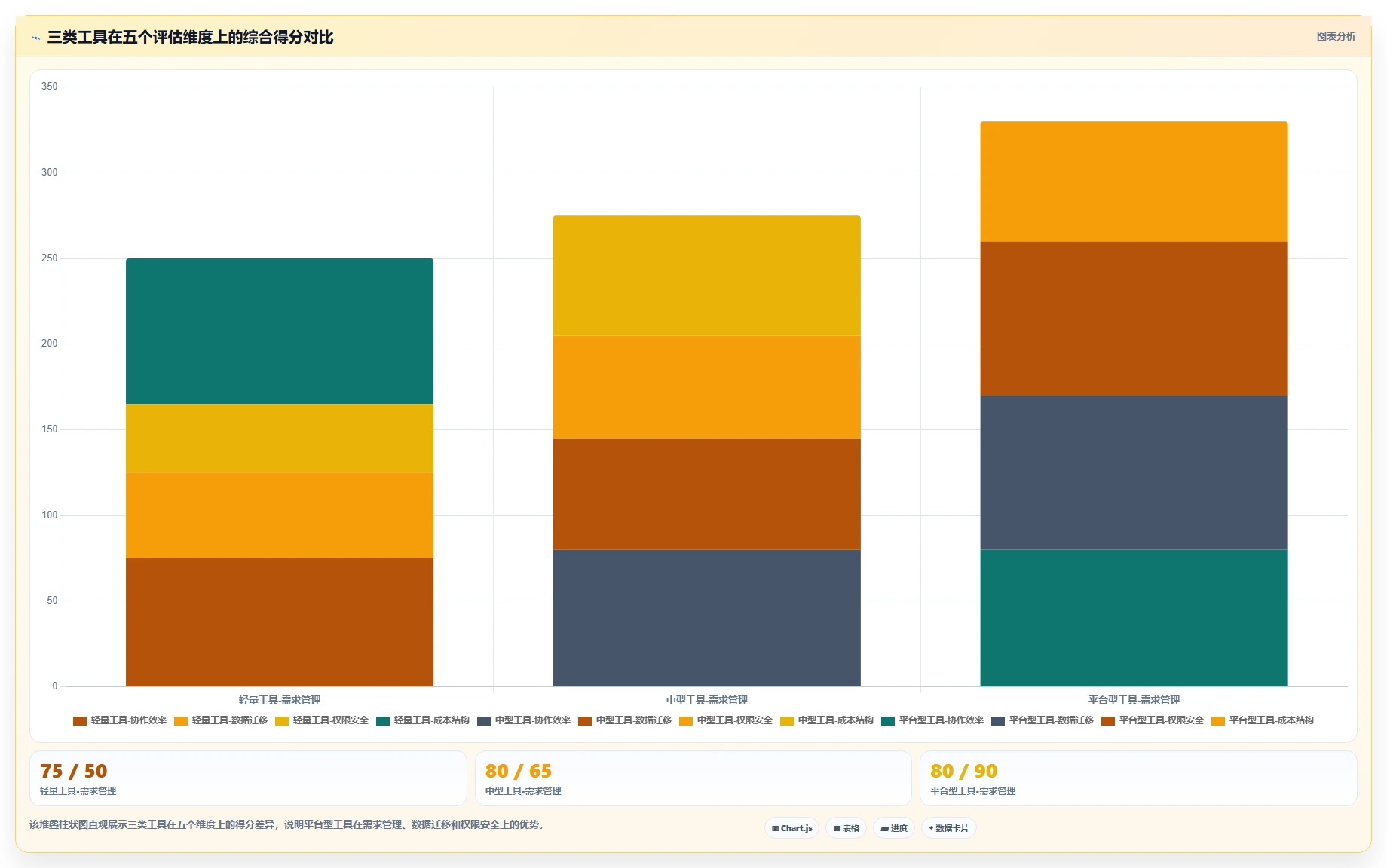The height and width of the screenshot is (868, 1387).
Task: Toggle legend item 中型工具-成本结构
Action: click(x=827, y=720)
